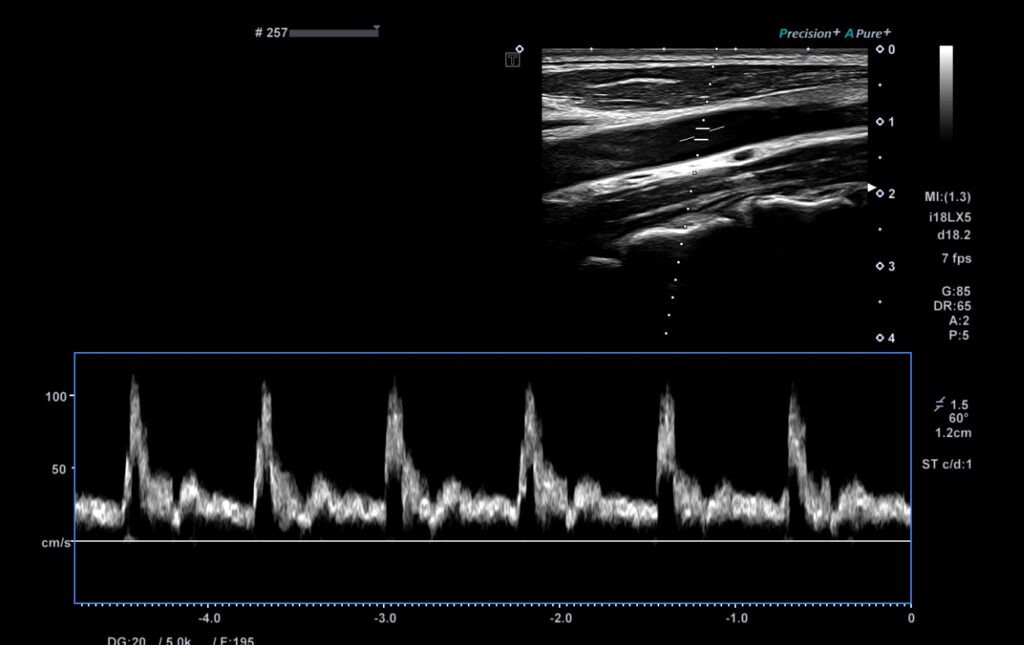Click the Doppler angle correction icon beside 1.5
1024x645 pixels.
coord(939,404)
